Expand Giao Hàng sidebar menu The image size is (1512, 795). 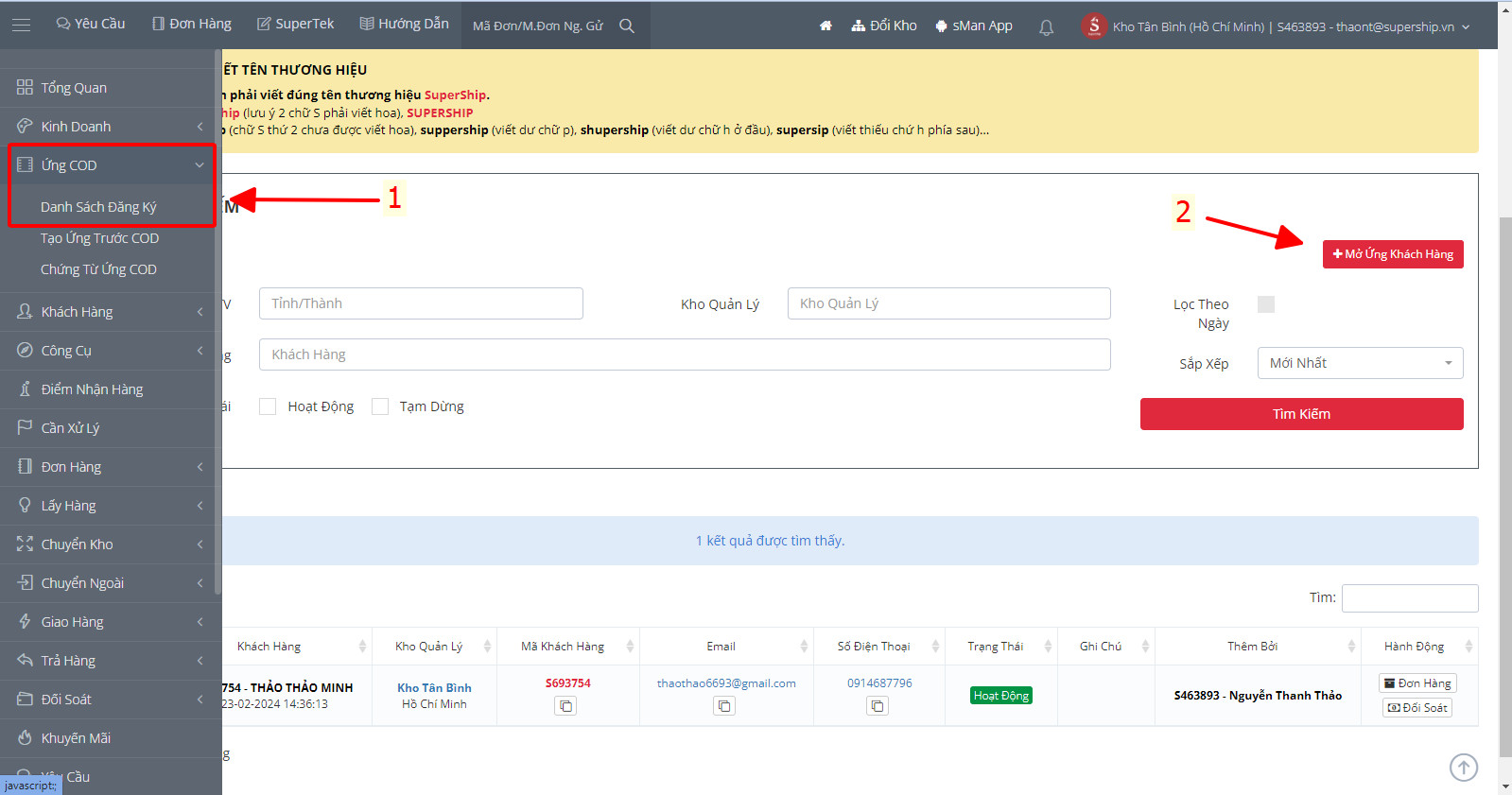point(108,622)
